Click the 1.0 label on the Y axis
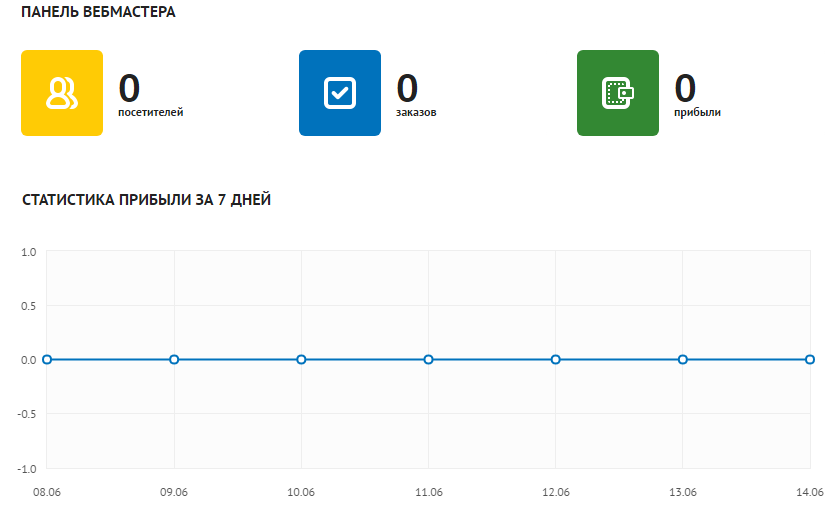The height and width of the screenshot is (507, 835). tap(28, 252)
